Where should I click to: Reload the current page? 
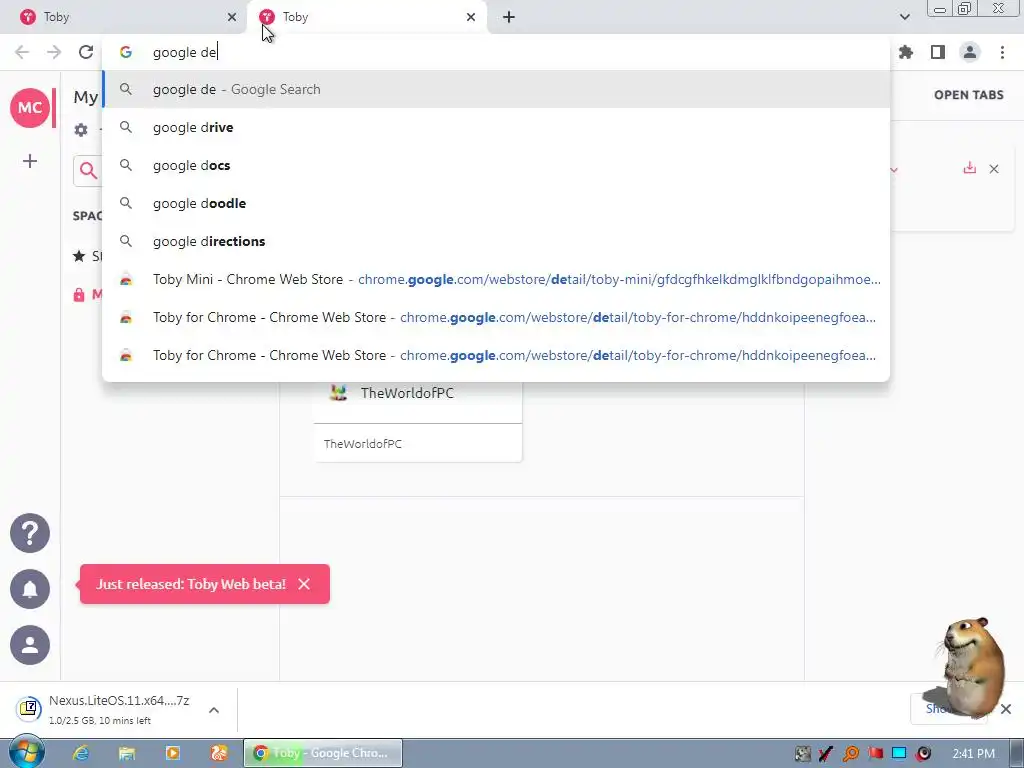coord(86,52)
